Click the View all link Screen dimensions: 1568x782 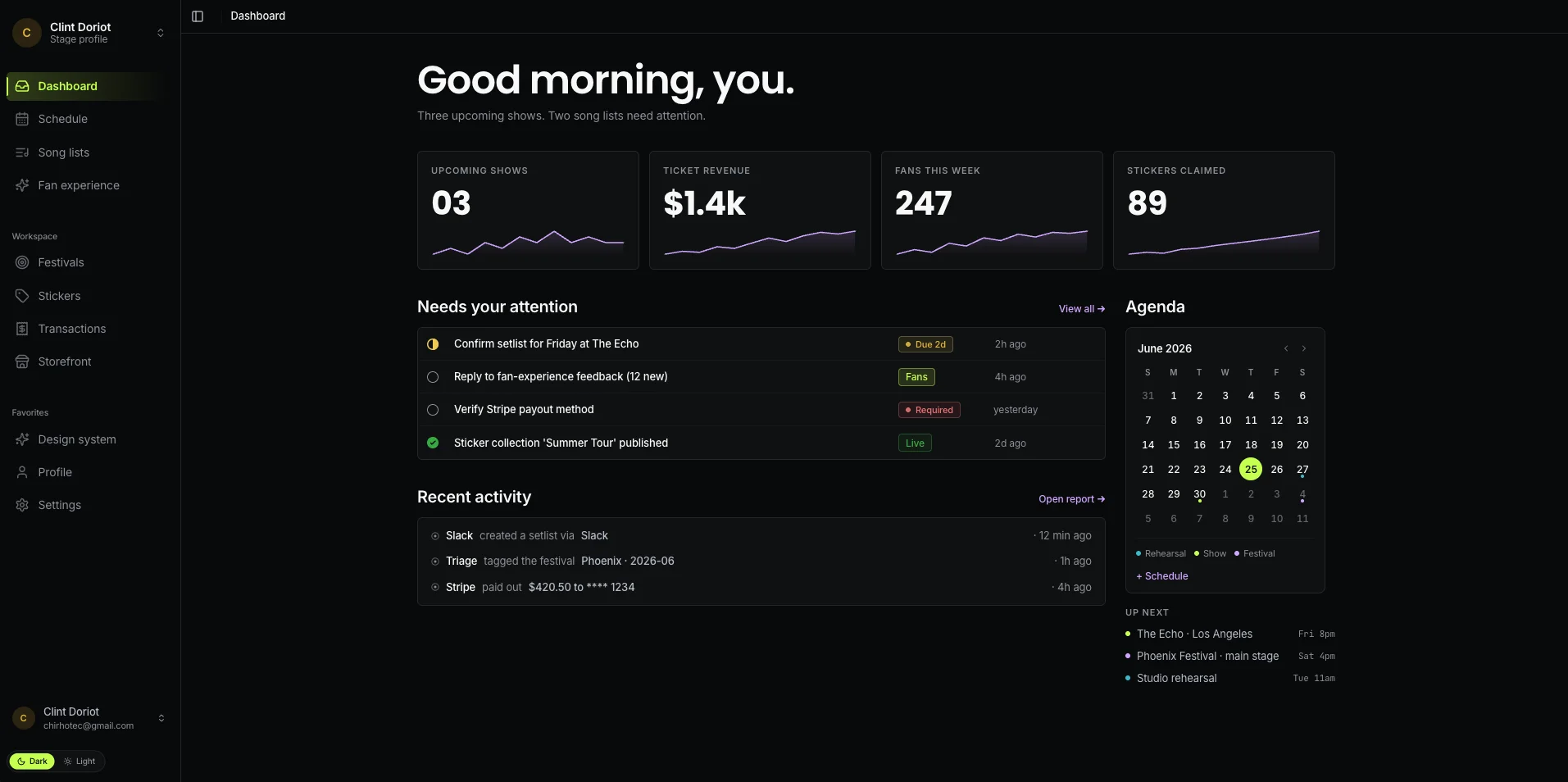1082,309
